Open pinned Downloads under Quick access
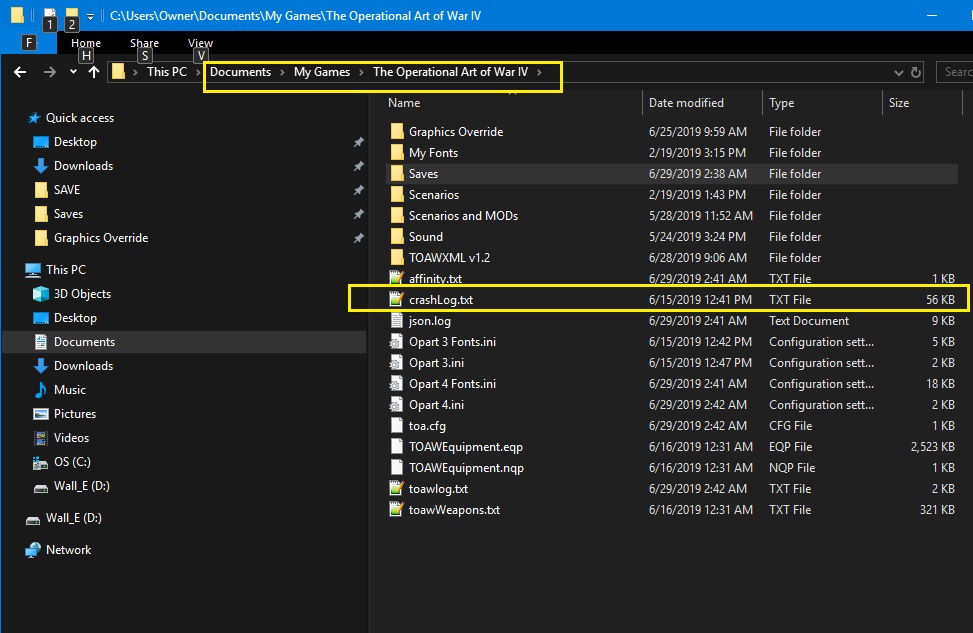973x633 pixels. click(x=83, y=166)
